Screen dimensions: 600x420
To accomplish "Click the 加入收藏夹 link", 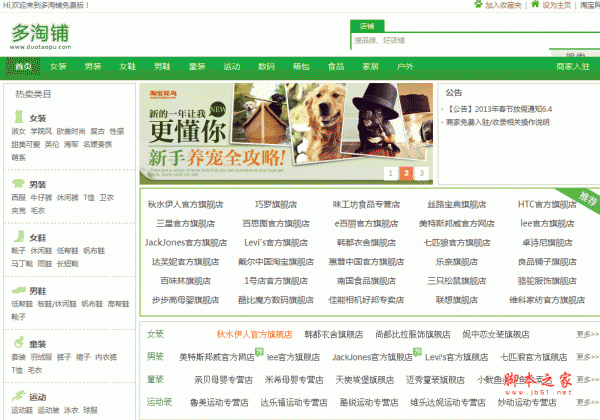I will (503, 5).
